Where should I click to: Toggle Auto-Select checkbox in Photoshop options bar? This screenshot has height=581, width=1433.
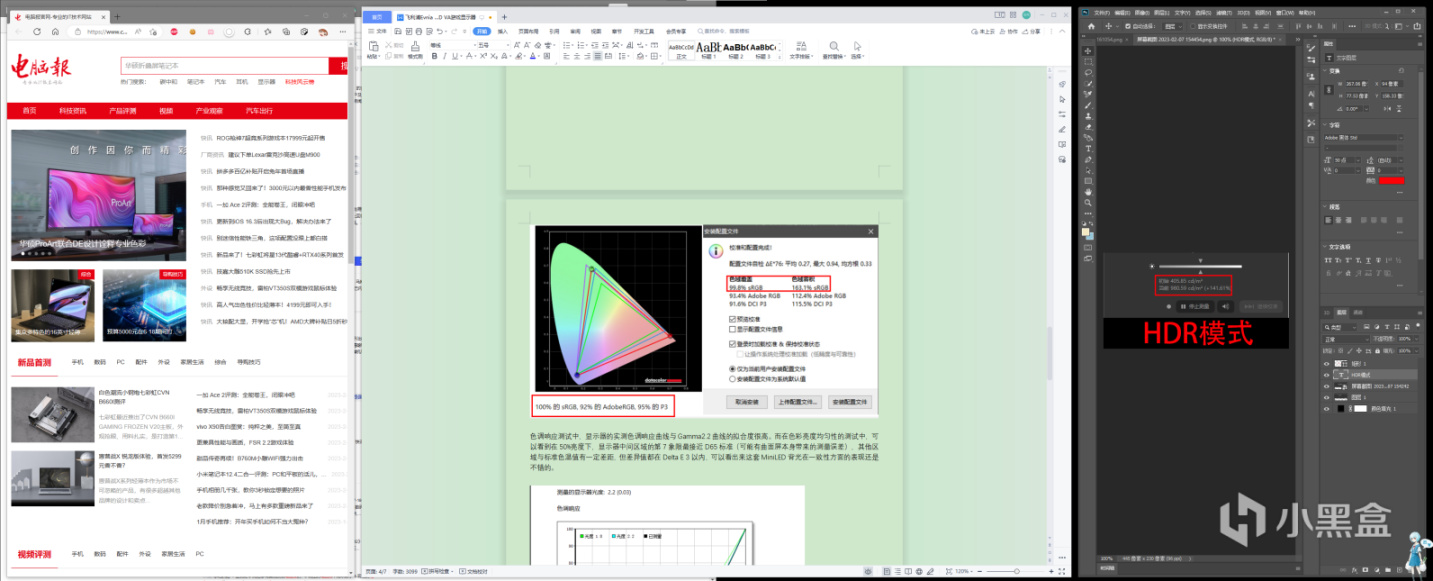click(x=1128, y=26)
